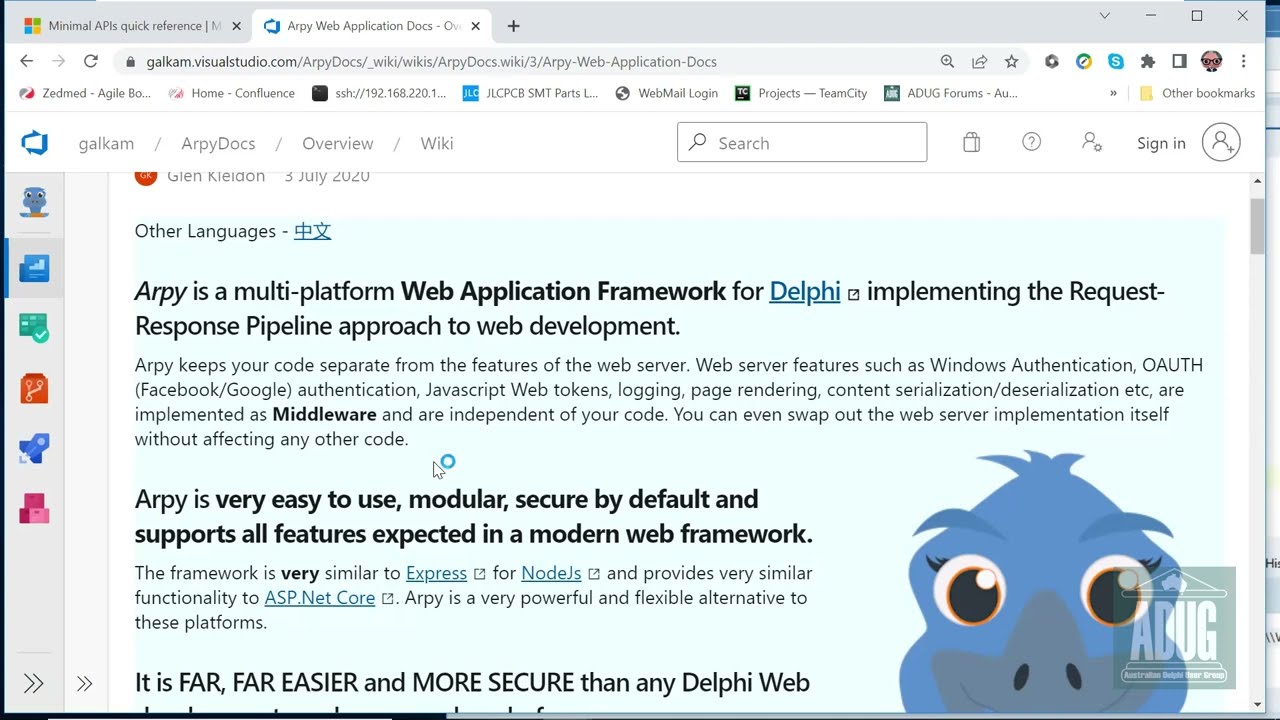Screen dimensions: 1280x720
Task: Open the Zedmed - Agile Bo... bookmark
Action: 85,93
